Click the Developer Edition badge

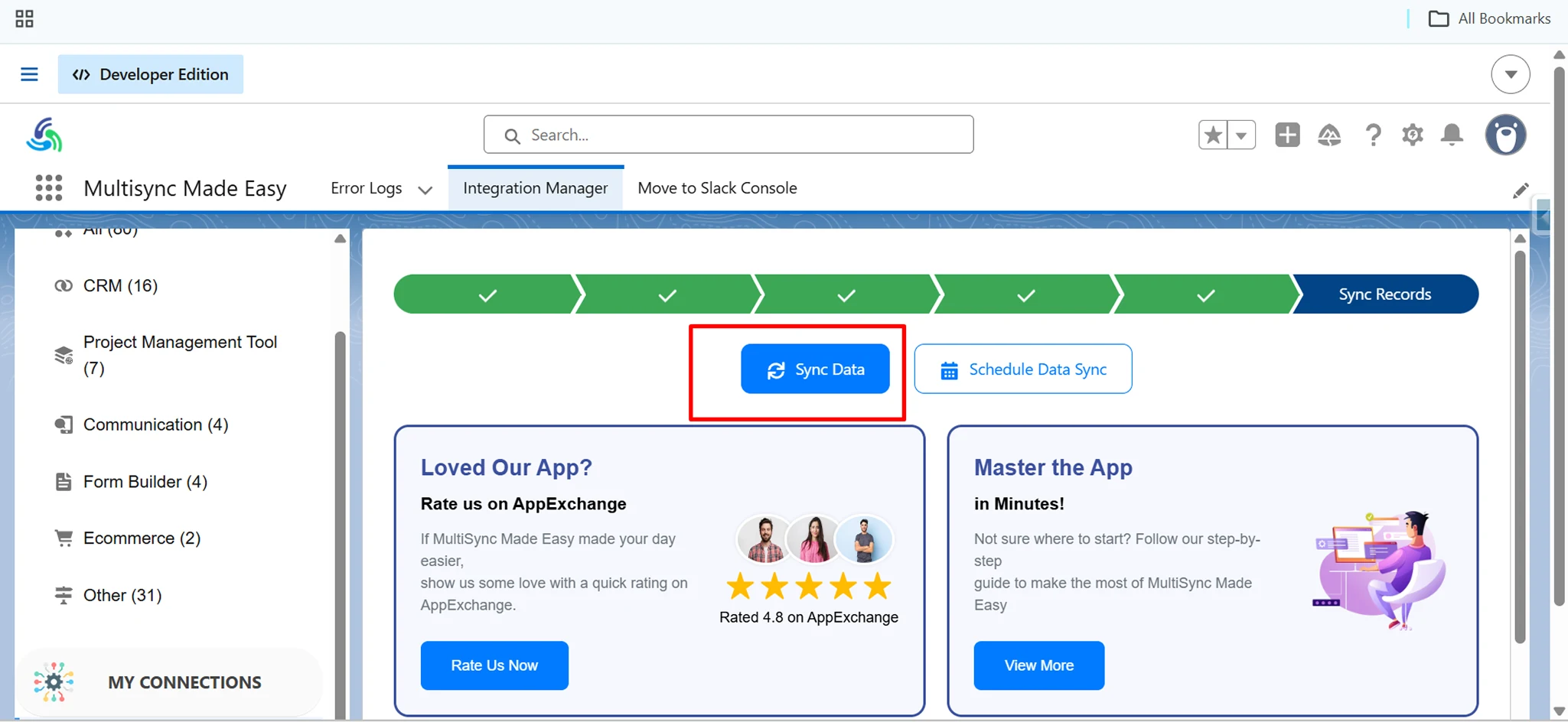point(151,74)
